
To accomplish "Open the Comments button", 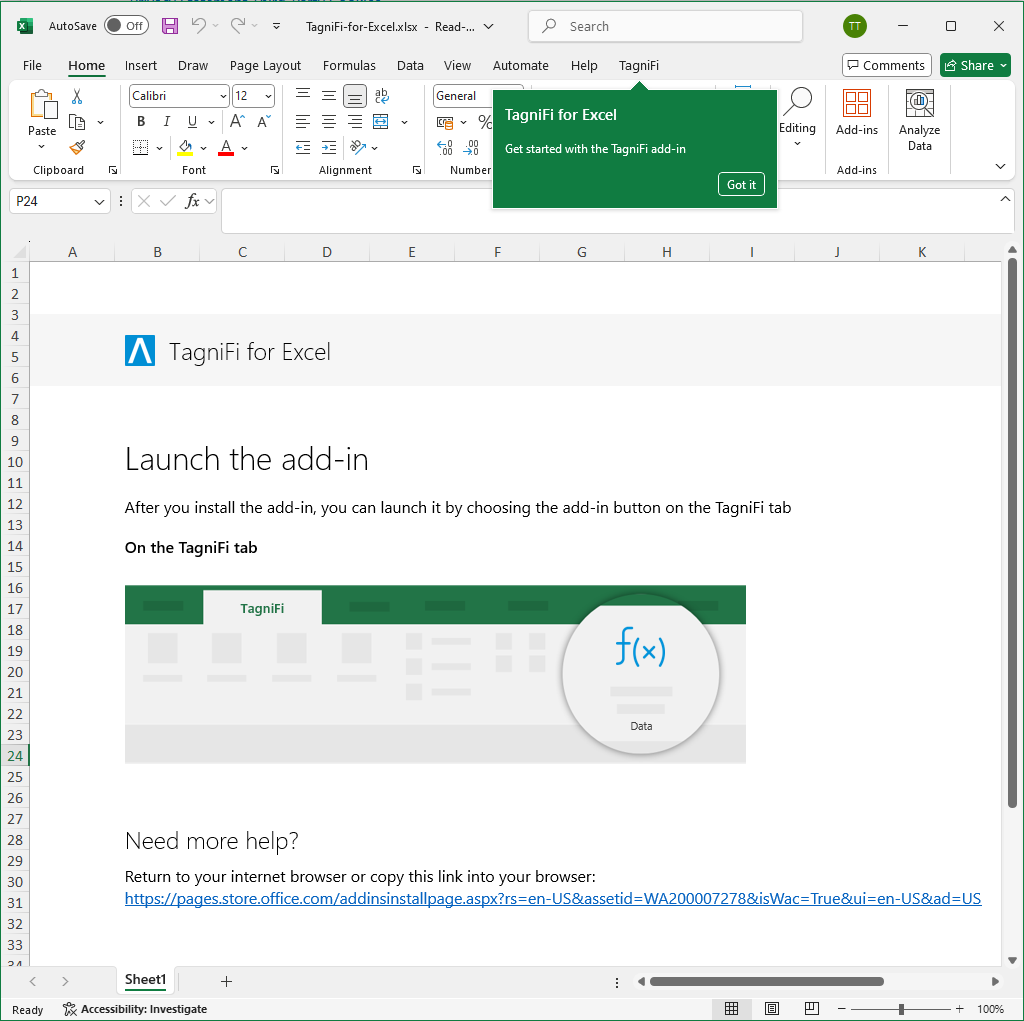I will click(x=886, y=65).
